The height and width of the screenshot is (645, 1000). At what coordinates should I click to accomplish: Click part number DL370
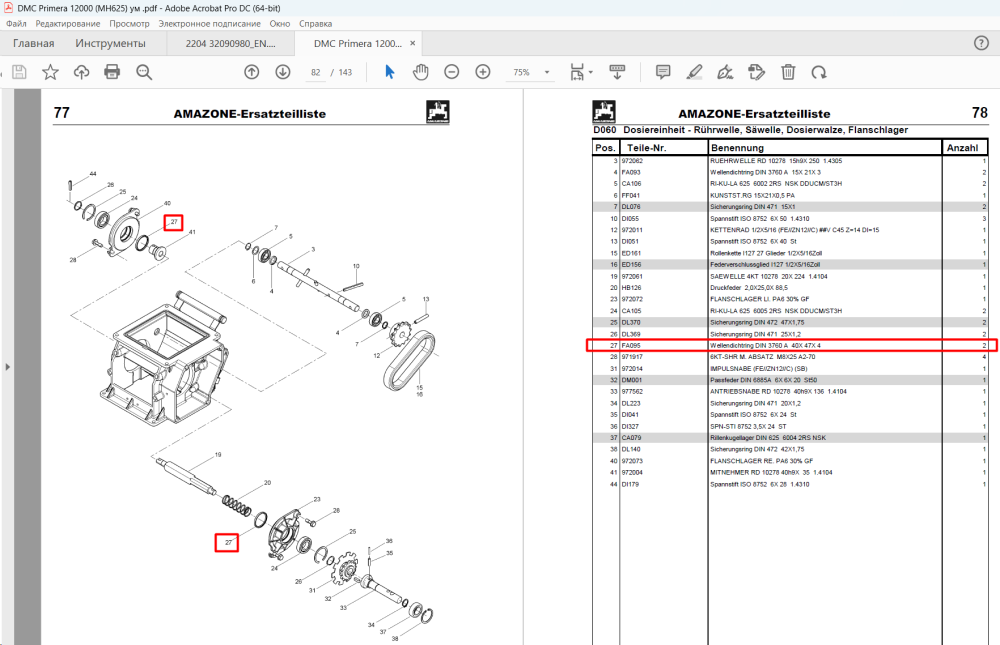coord(631,323)
